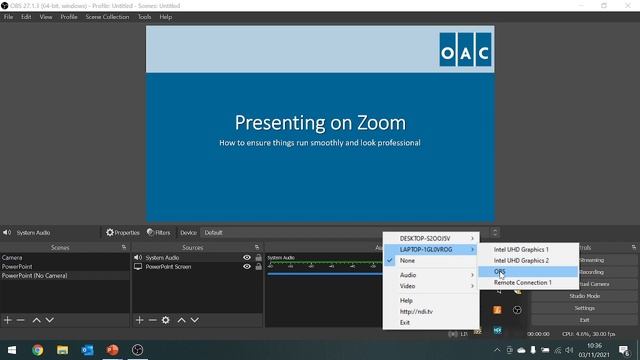
Task: Open the Wi-Fi network tray icon
Action: pyautogui.click(x=558, y=350)
